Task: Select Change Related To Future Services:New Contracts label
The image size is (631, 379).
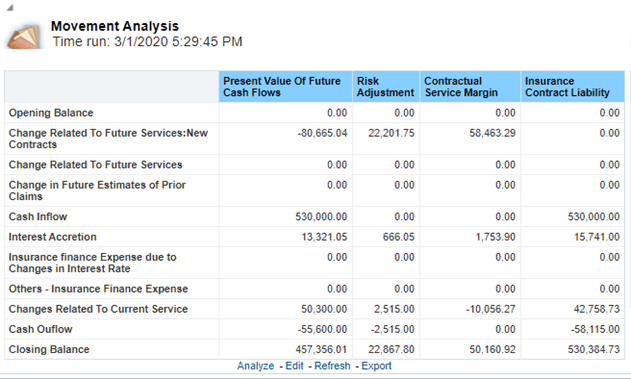Action: tap(108, 139)
